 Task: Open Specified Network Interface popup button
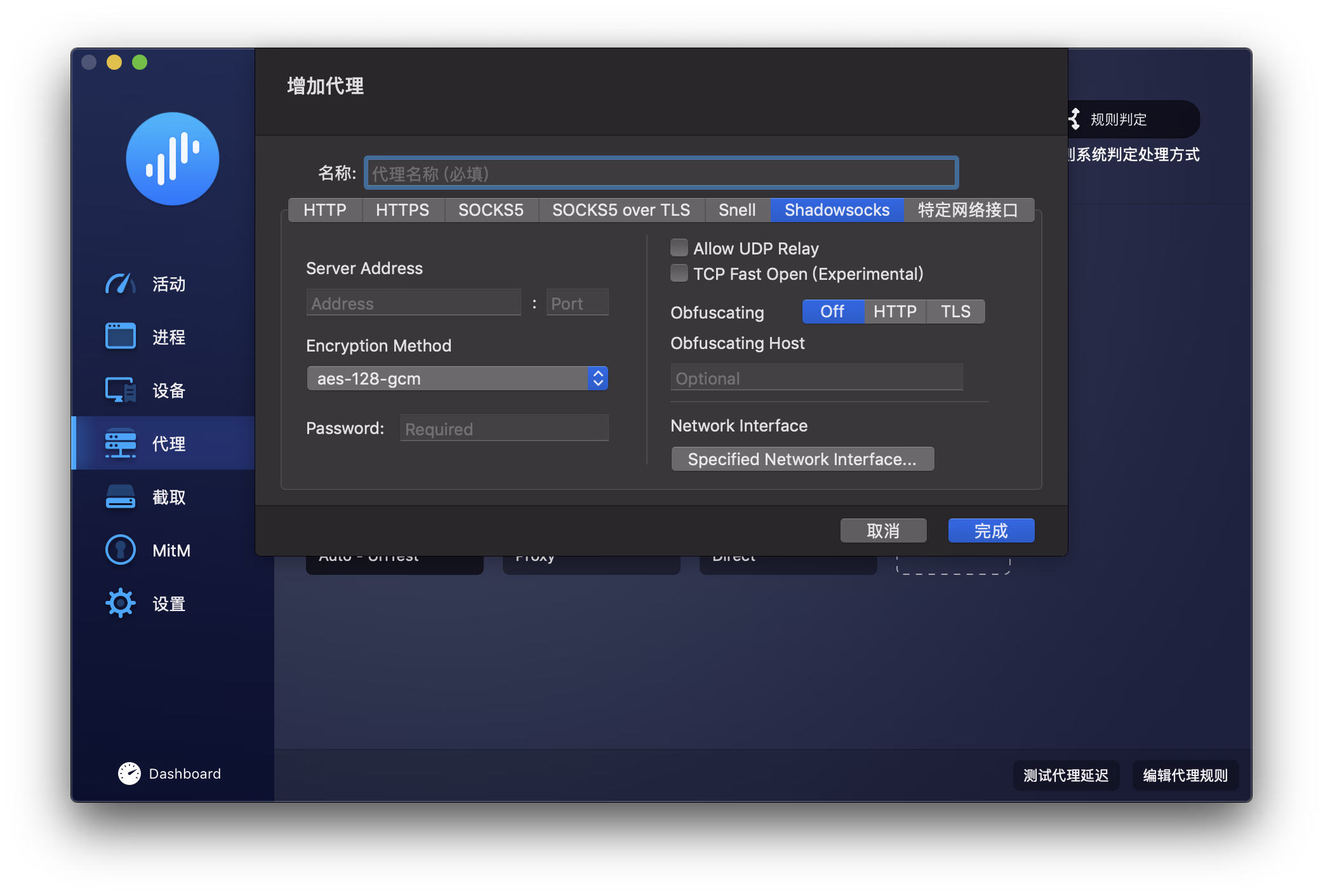coord(802,459)
